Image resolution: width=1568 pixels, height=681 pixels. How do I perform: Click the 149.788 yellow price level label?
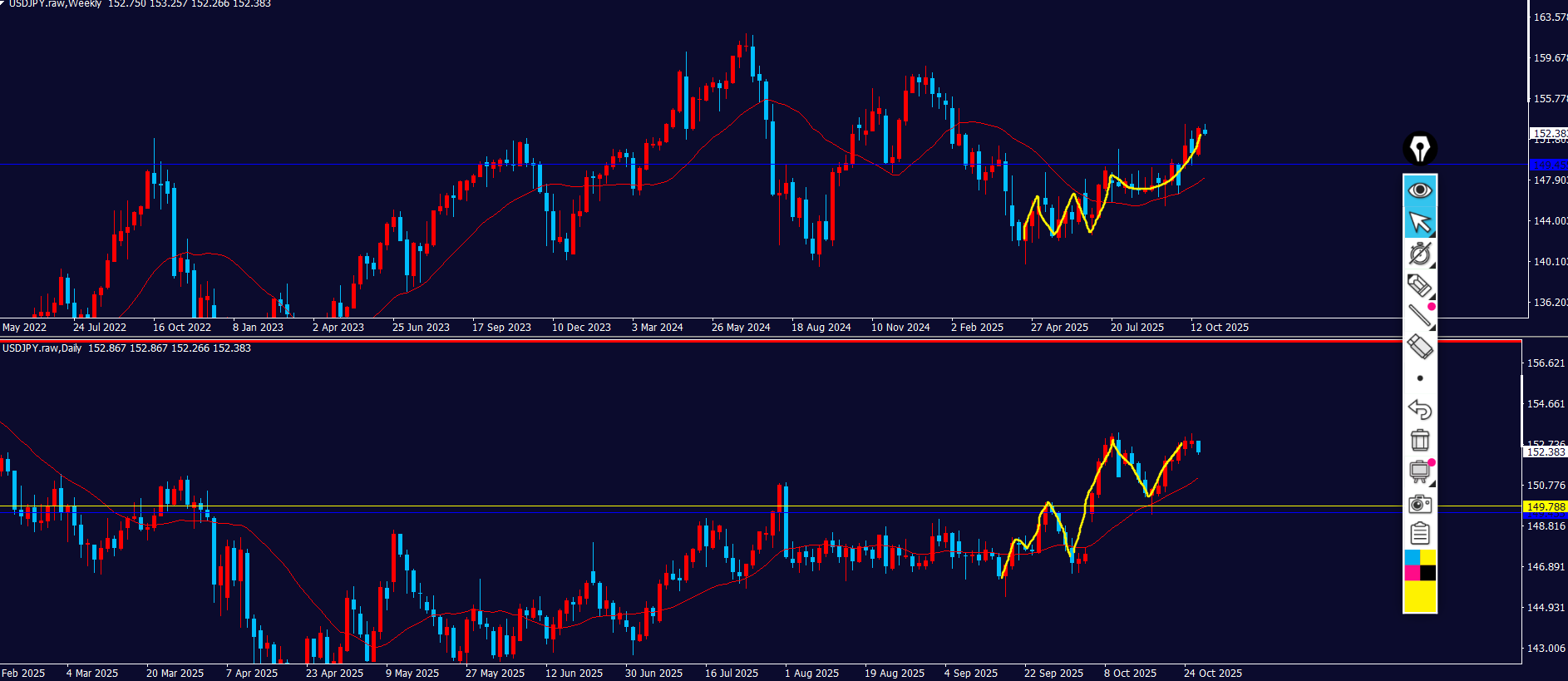pyautogui.click(x=1546, y=506)
